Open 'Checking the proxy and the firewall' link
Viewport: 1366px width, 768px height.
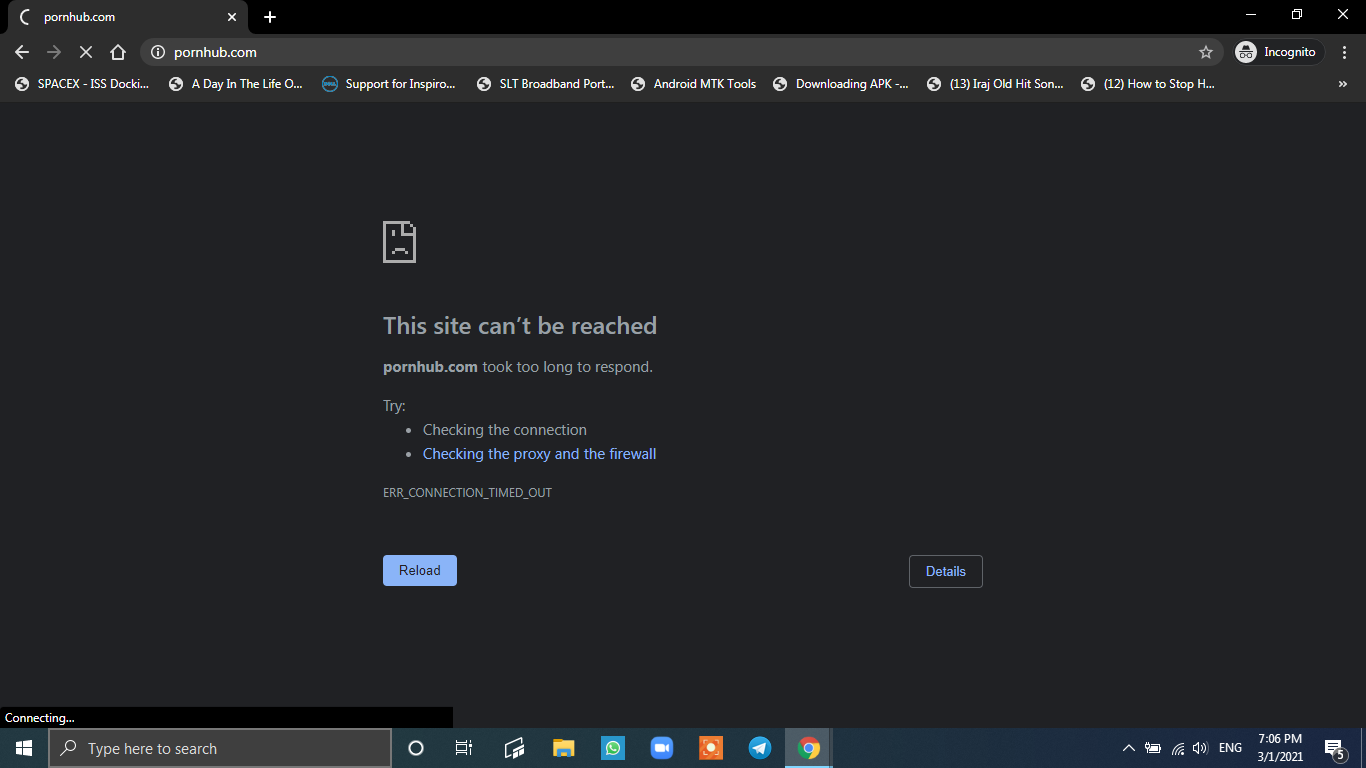[x=540, y=454]
